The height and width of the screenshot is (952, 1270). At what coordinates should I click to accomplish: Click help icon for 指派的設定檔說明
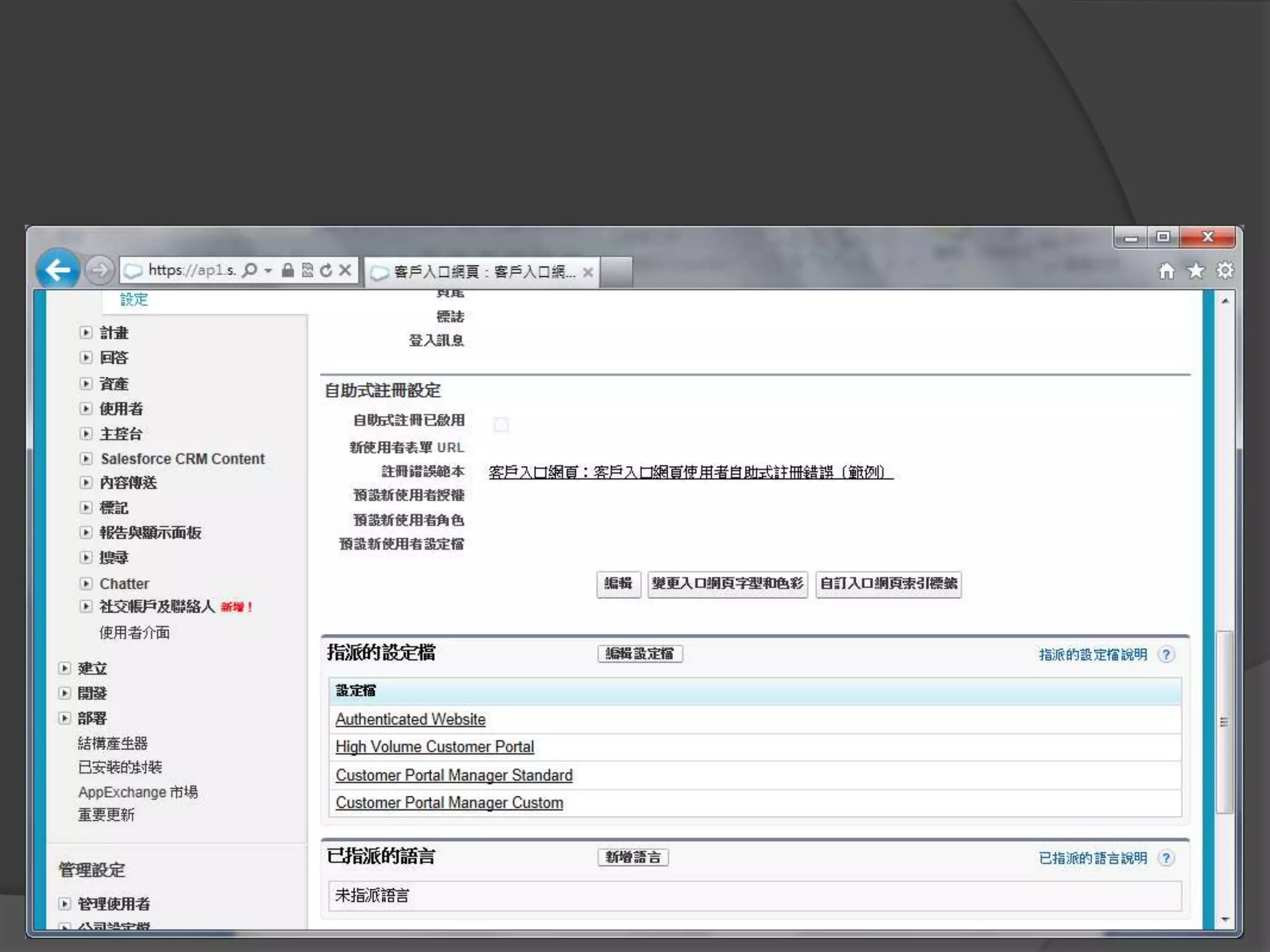pos(1166,654)
